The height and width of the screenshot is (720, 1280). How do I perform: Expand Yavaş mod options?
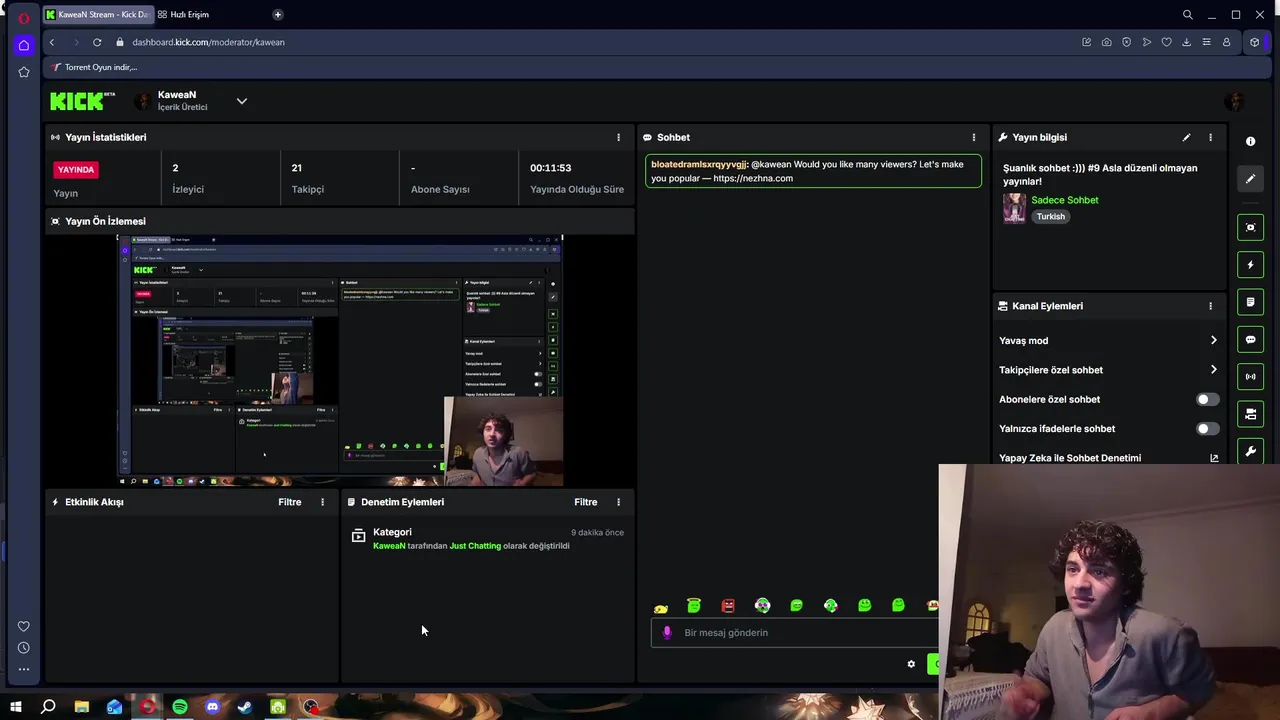point(1108,341)
